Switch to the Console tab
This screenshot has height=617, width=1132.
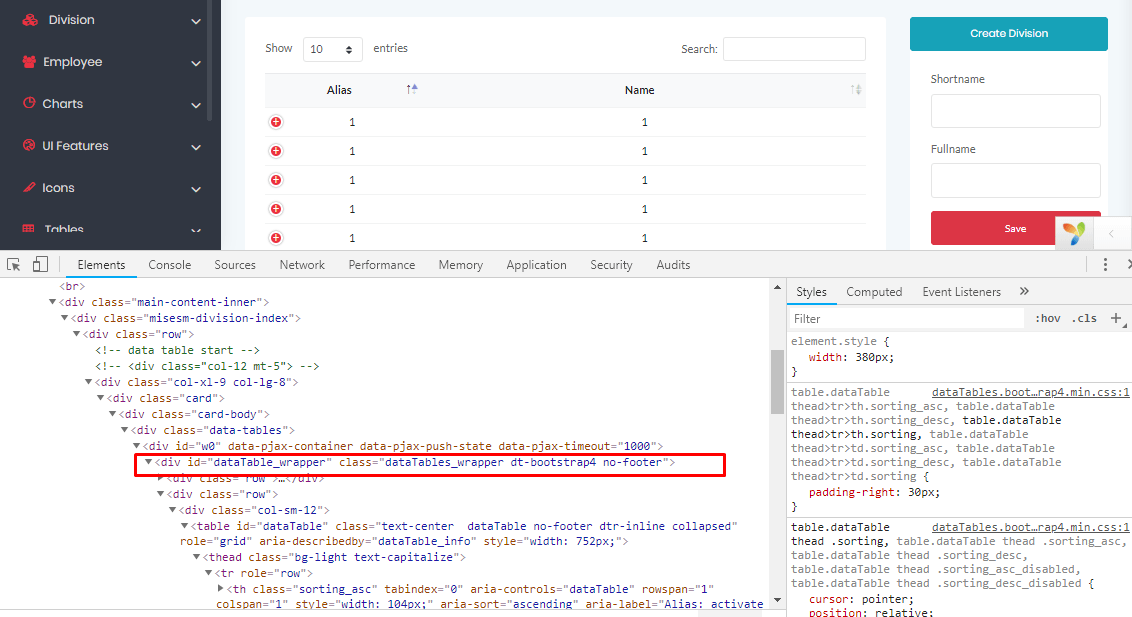point(170,265)
